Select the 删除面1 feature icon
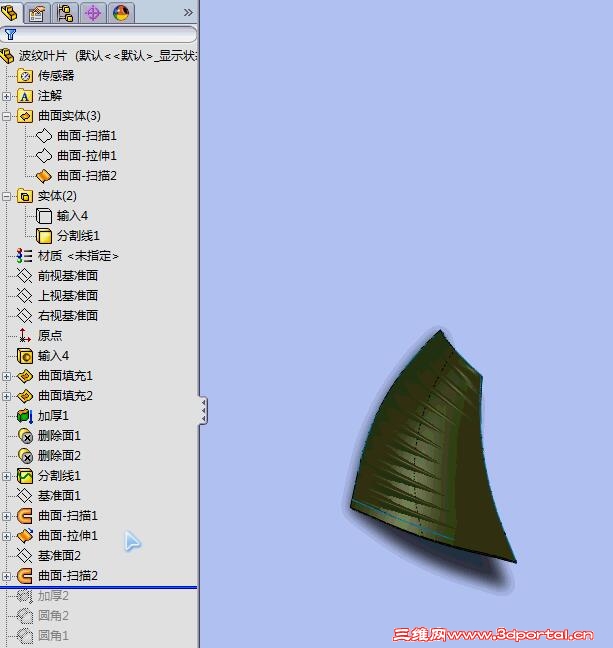The height and width of the screenshot is (648, 613). click(x=25, y=436)
